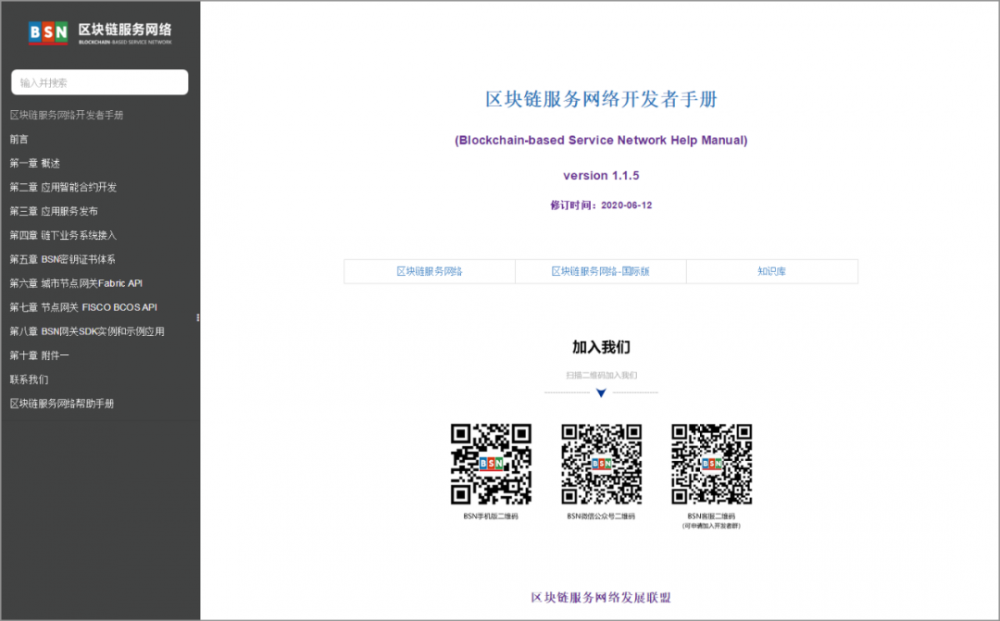Click the 区块链服务网络发展联盟 footer link
The height and width of the screenshot is (621, 1000).
click(x=600, y=595)
